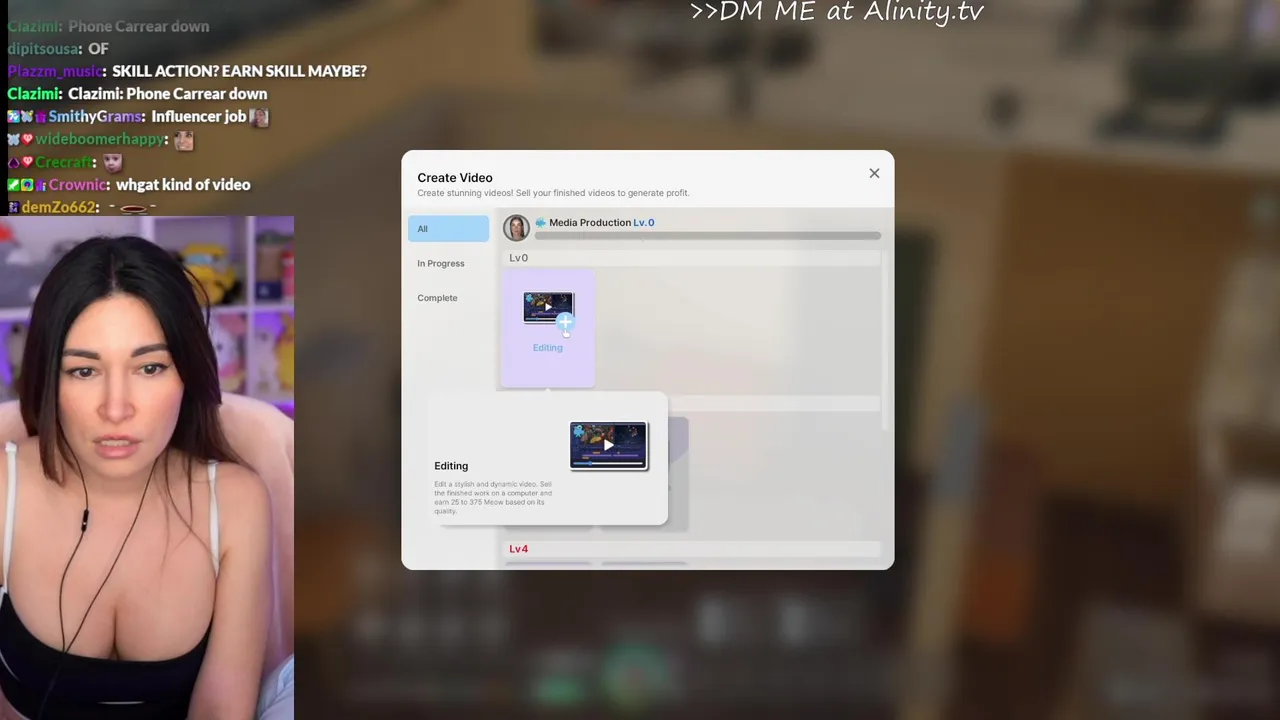Click the Media Production level progress bar
The height and width of the screenshot is (720, 1280).
click(x=708, y=236)
